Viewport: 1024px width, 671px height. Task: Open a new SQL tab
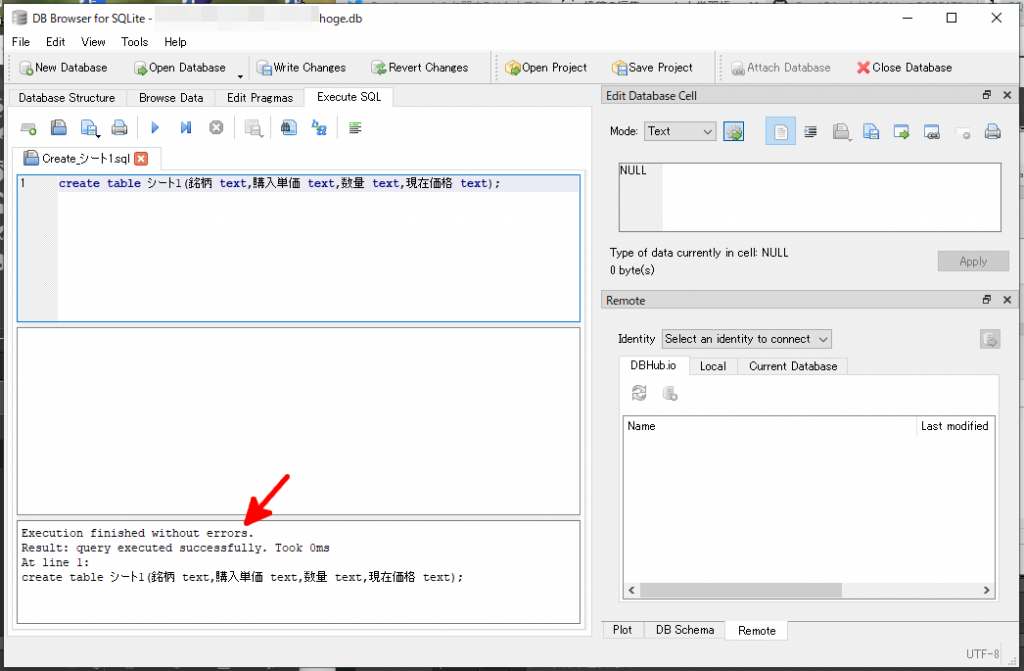point(28,127)
